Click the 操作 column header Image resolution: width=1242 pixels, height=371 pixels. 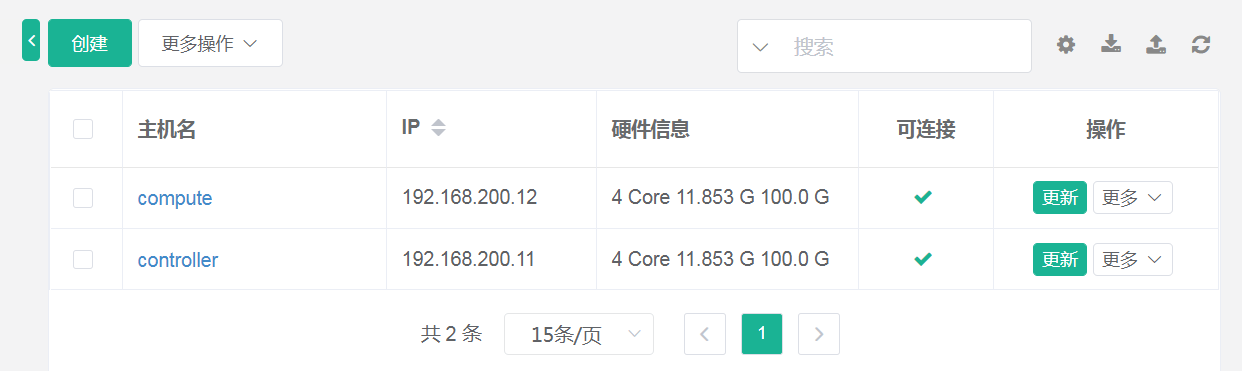point(1106,129)
